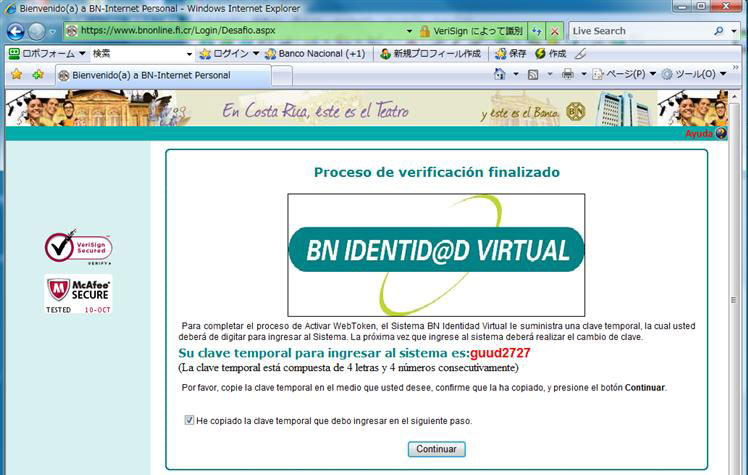Click the Home icon in command bar
Viewport: 748px width, 475px height.
point(499,74)
